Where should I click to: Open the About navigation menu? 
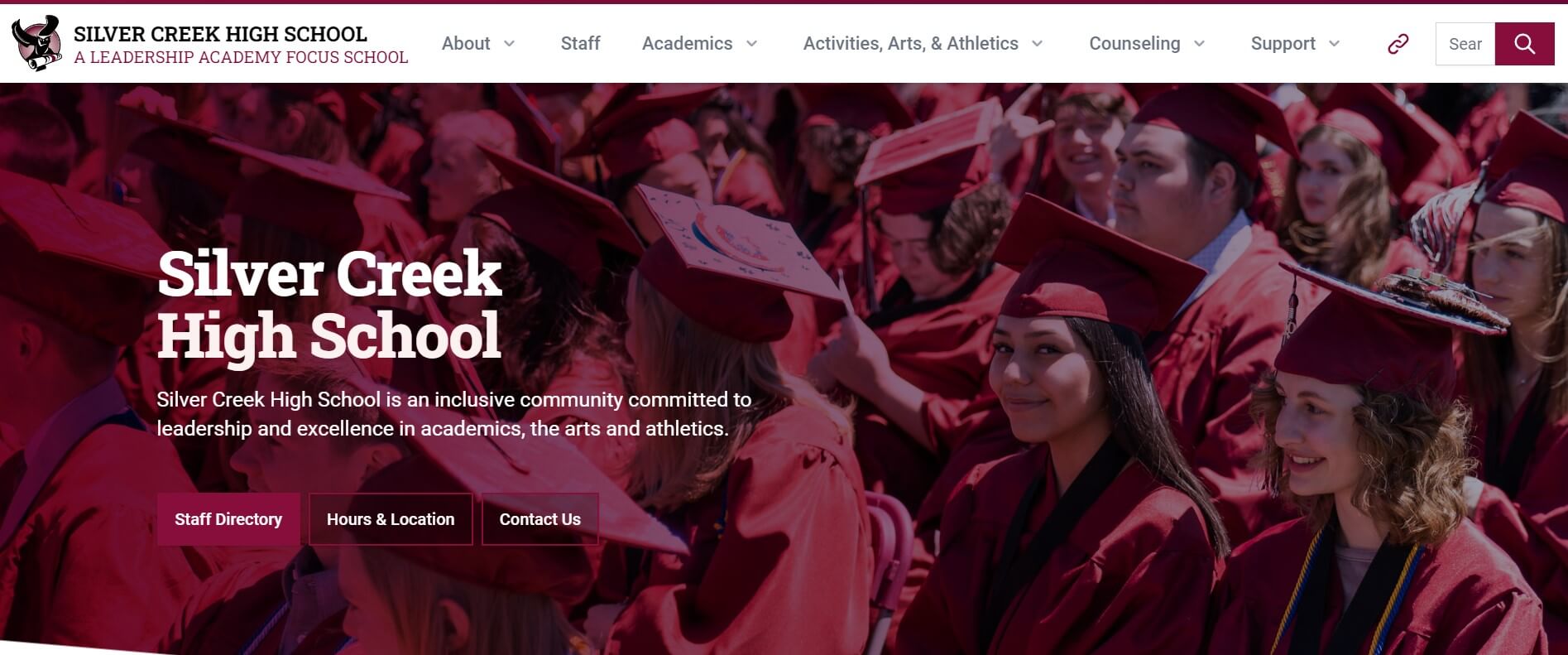[x=466, y=44]
